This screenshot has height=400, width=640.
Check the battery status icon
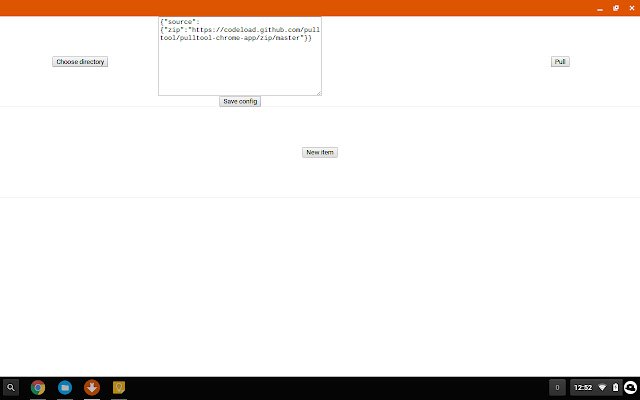pos(616,387)
